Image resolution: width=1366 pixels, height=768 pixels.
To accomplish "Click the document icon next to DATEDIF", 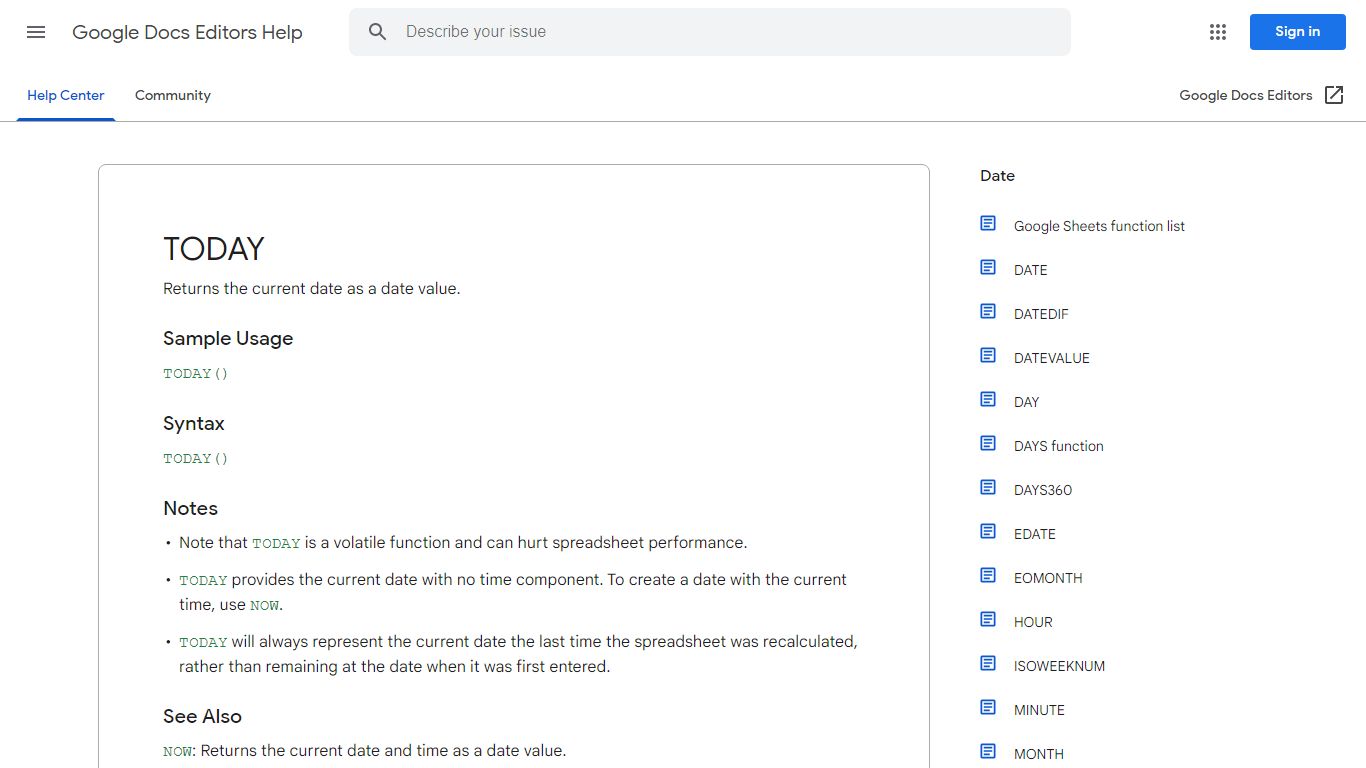I will (988, 311).
